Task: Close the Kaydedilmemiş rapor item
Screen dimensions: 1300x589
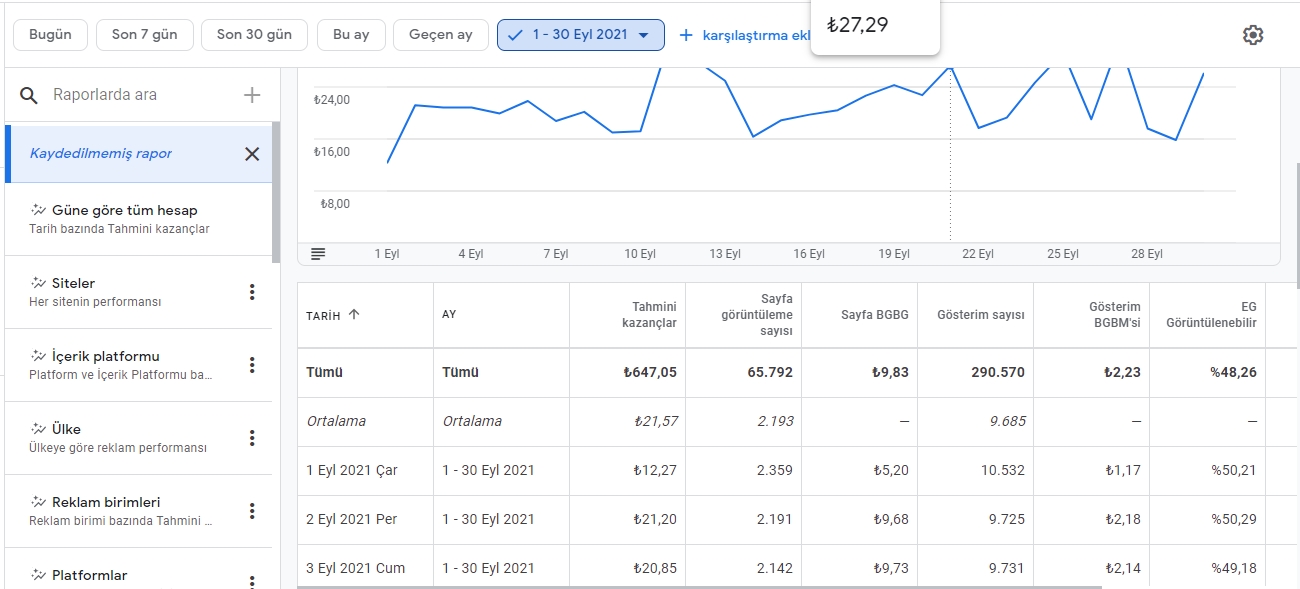Action: [252, 154]
